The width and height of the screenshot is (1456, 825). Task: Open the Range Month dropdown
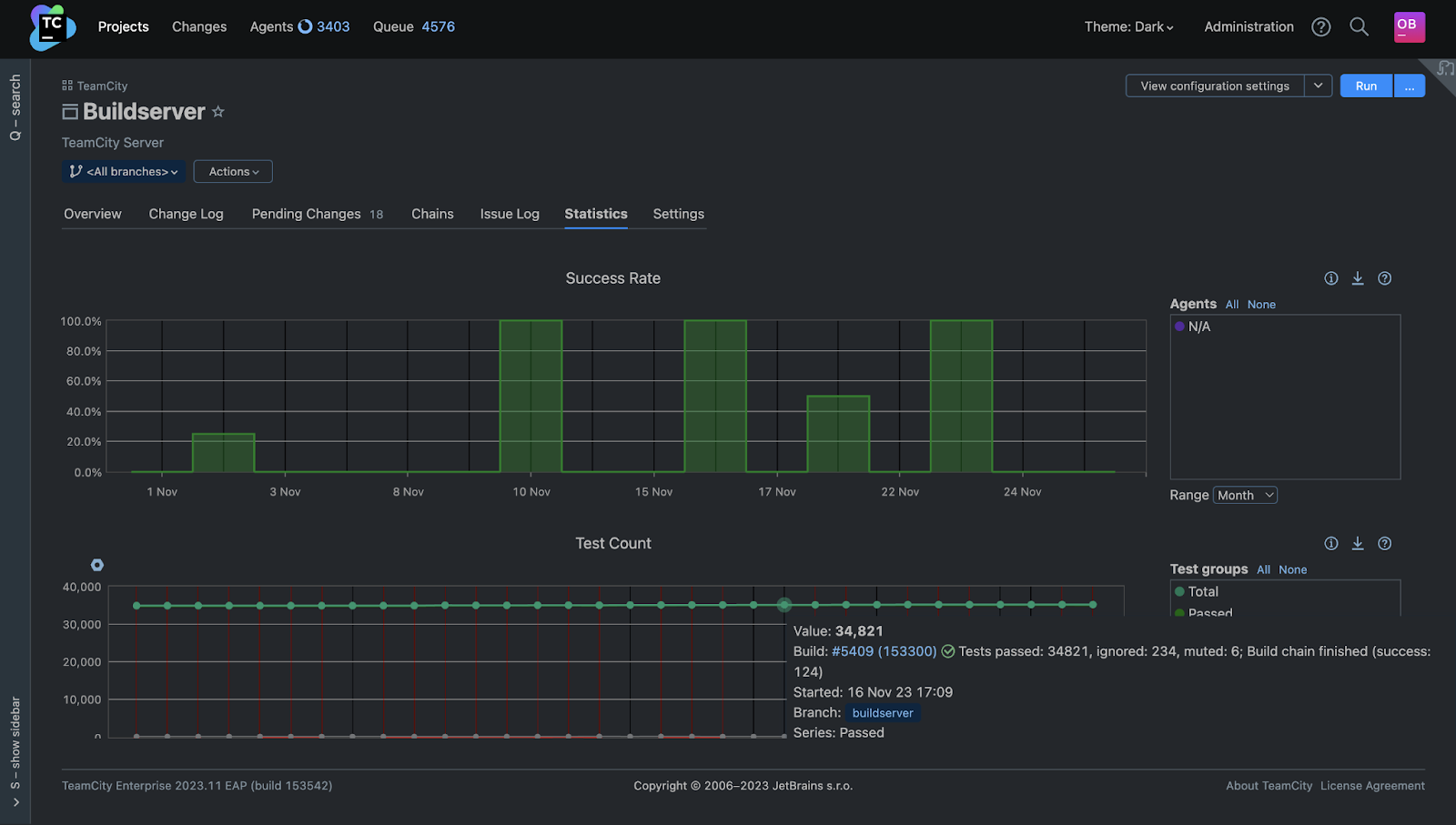pyautogui.click(x=1245, y=495)
